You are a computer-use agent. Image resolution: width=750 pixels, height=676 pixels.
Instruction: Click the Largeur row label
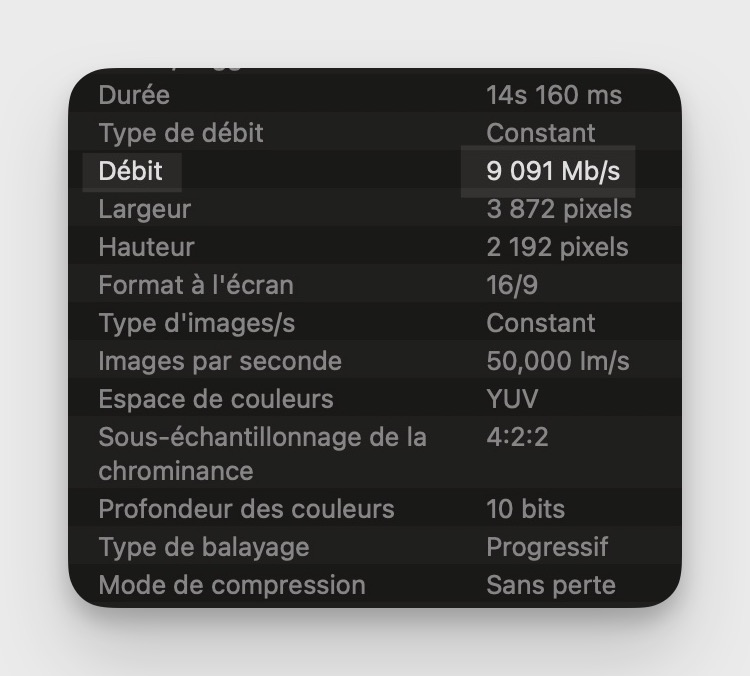[144, 209]
